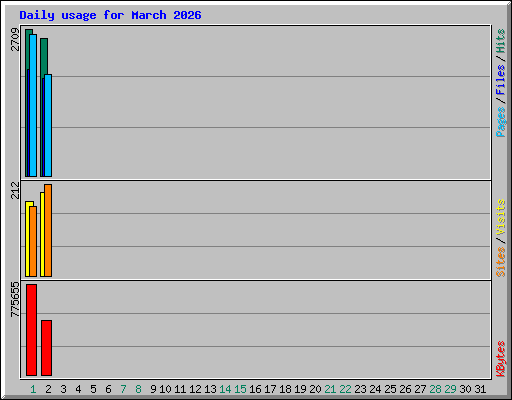Click day label 2 on the x-axis

(48, 389)
